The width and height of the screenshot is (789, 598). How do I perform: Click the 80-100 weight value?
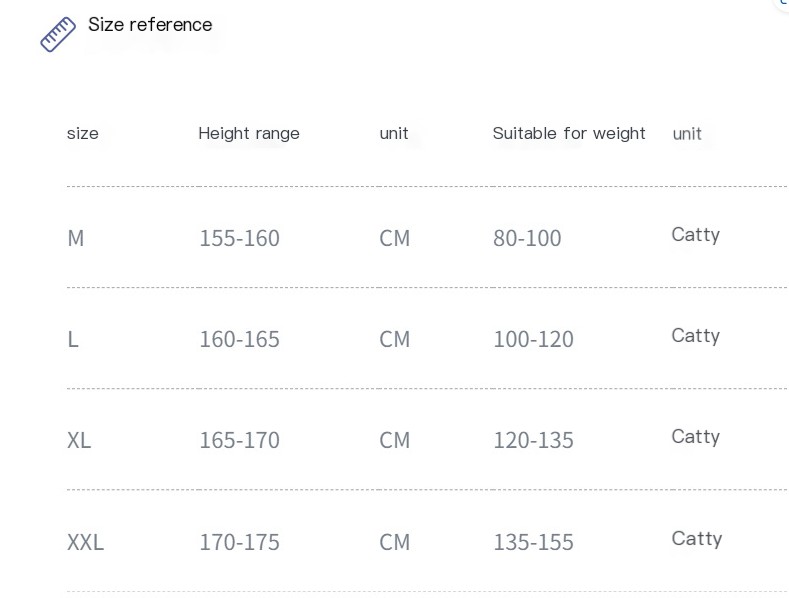[527, 238]
